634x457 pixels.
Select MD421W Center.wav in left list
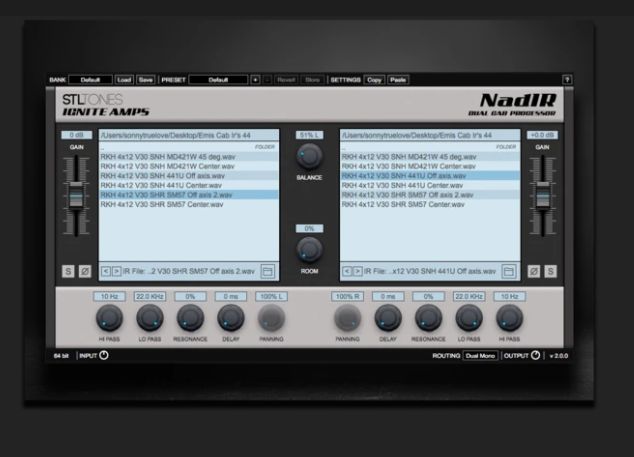point(189,166)
